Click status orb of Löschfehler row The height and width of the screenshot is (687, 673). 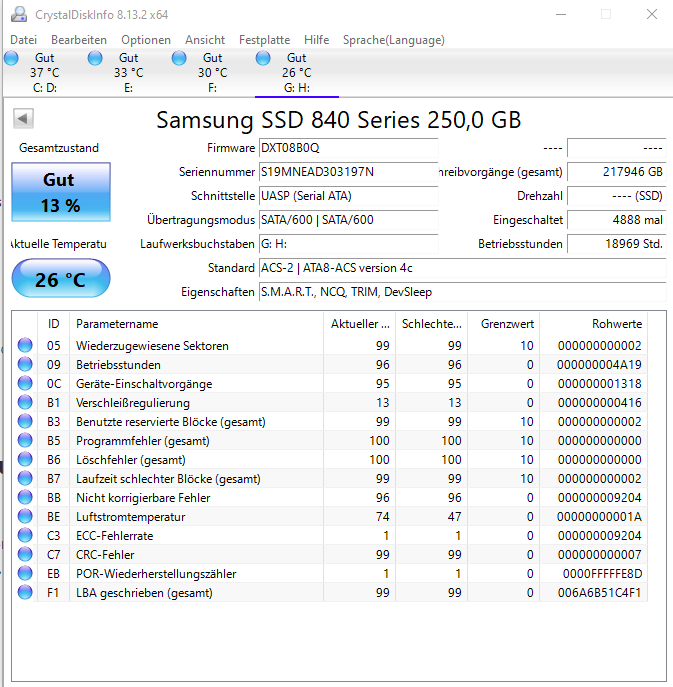(x=25, y=459)
